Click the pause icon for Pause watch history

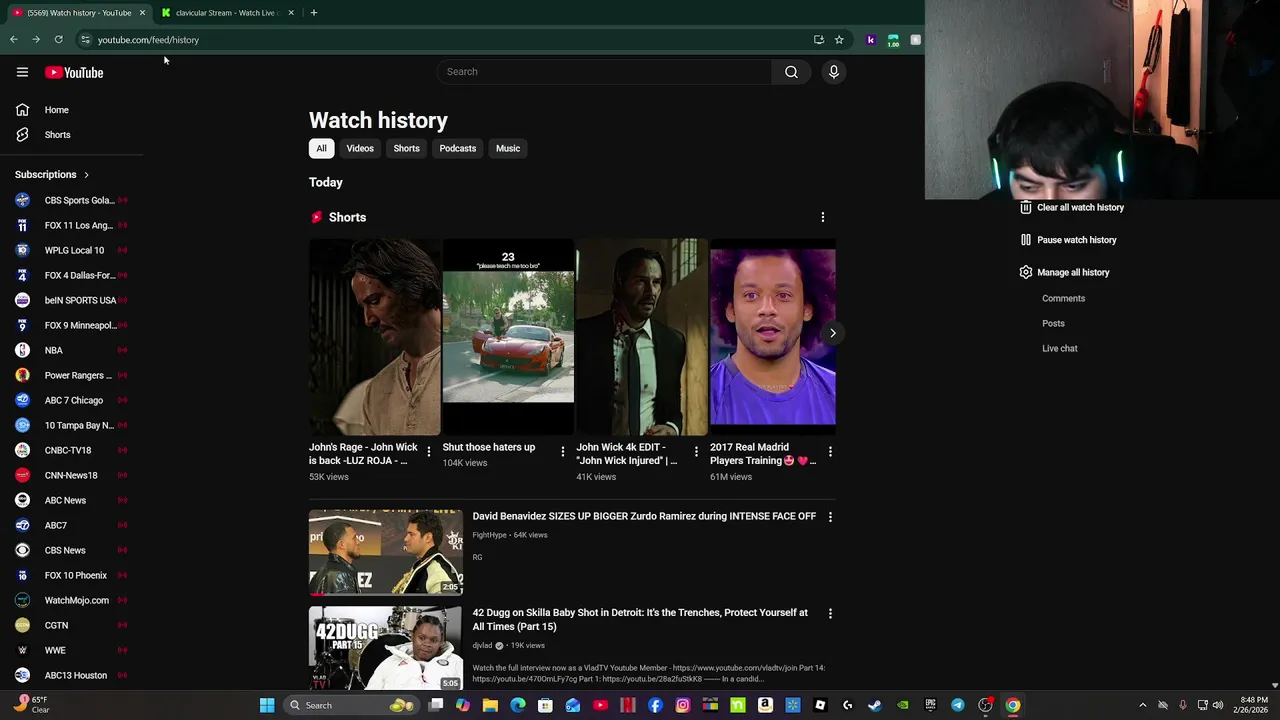[1025, 240]
